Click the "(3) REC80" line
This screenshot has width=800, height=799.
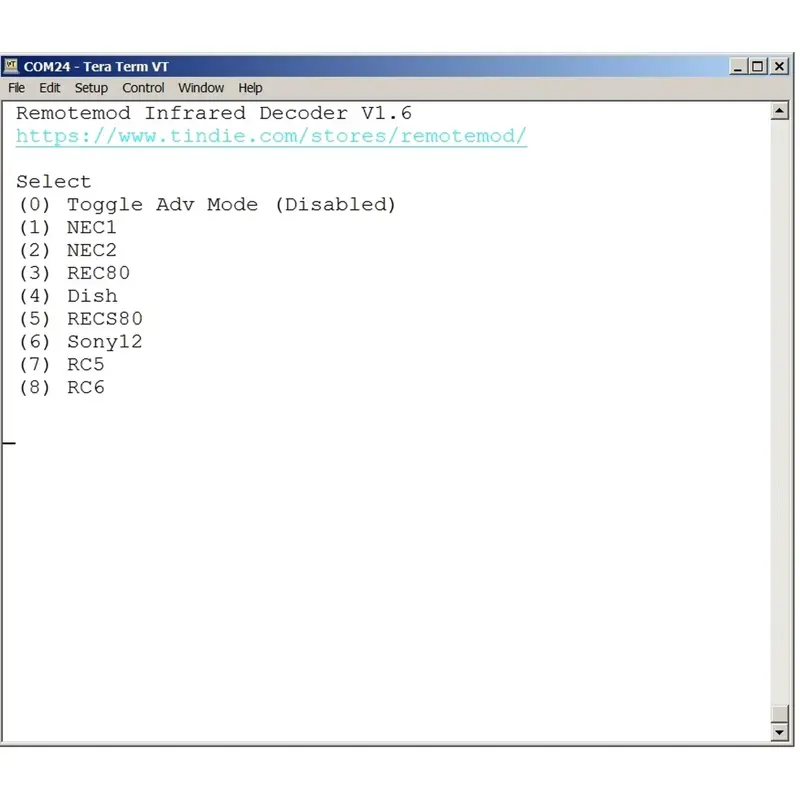click(74, 273)
